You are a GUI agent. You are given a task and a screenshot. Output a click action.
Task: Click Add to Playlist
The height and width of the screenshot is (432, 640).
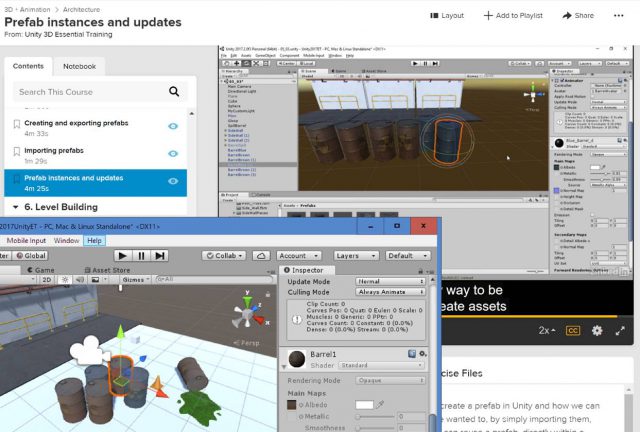513,16
